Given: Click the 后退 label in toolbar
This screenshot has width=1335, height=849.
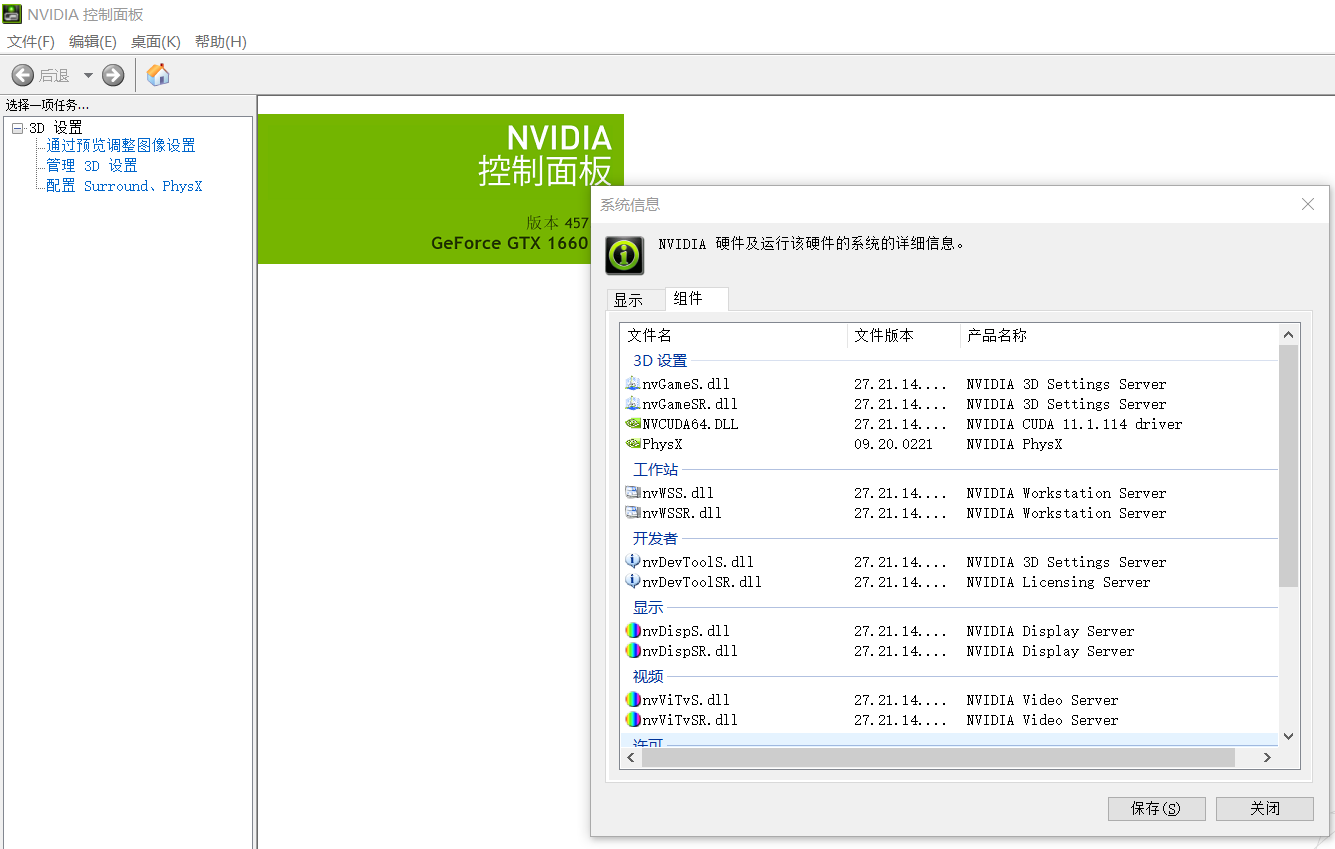Looking at the screenshot, I should (54, 76).
